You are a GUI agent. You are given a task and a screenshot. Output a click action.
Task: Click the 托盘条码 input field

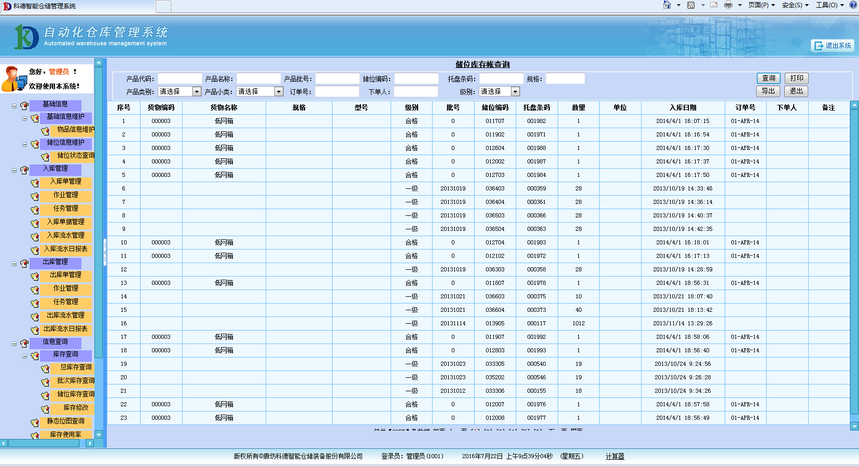coord(502,79)
